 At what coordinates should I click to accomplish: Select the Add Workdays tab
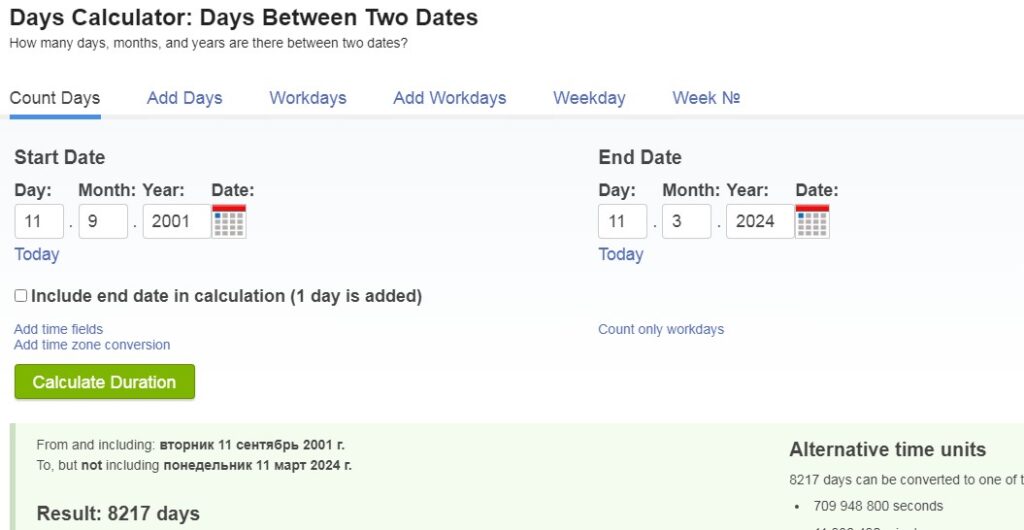pos(449,98)
